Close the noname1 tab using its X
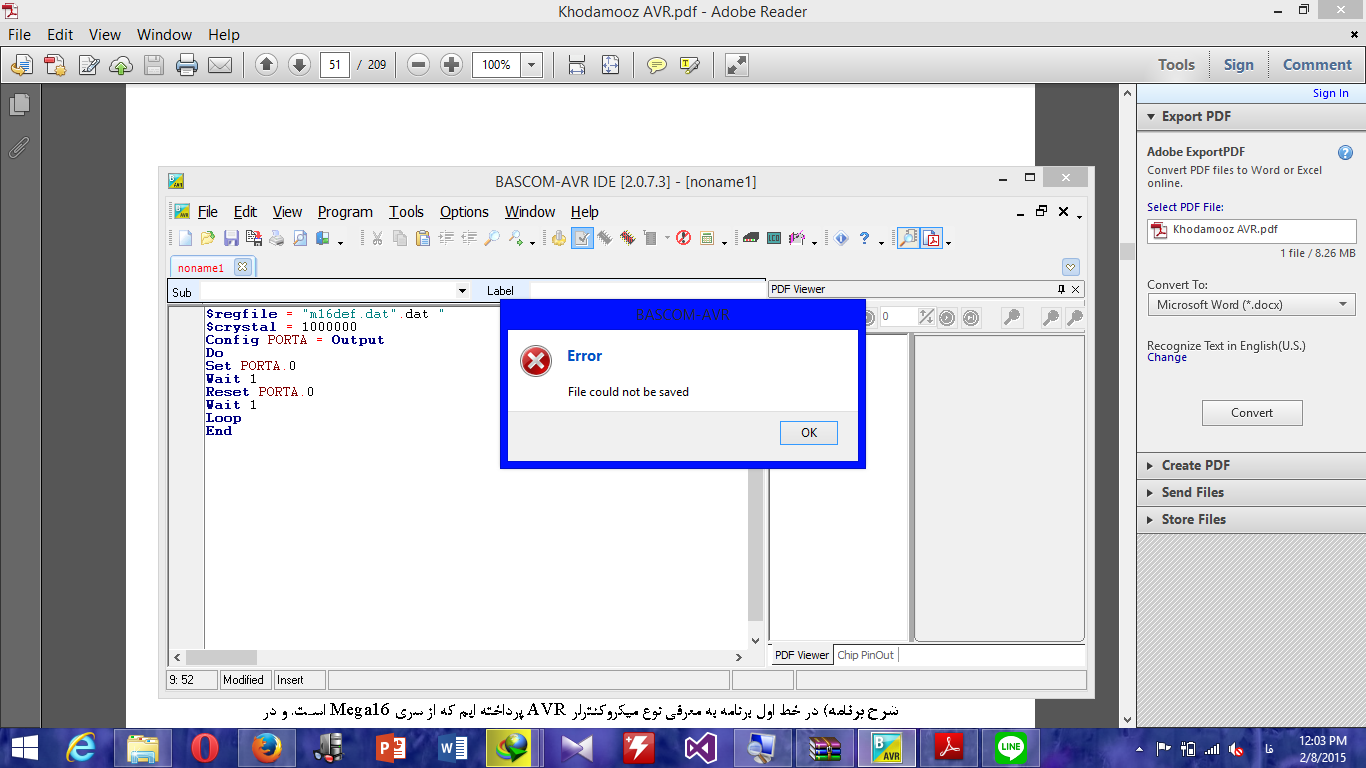1366x768 pixels. click(x=242, y=267)
